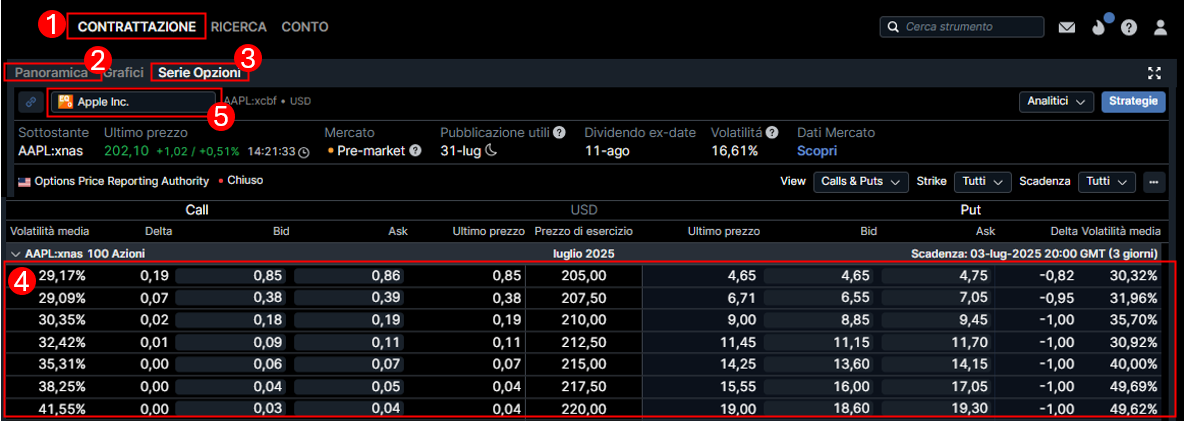Open the RICERCA menu

click(239, 27)
